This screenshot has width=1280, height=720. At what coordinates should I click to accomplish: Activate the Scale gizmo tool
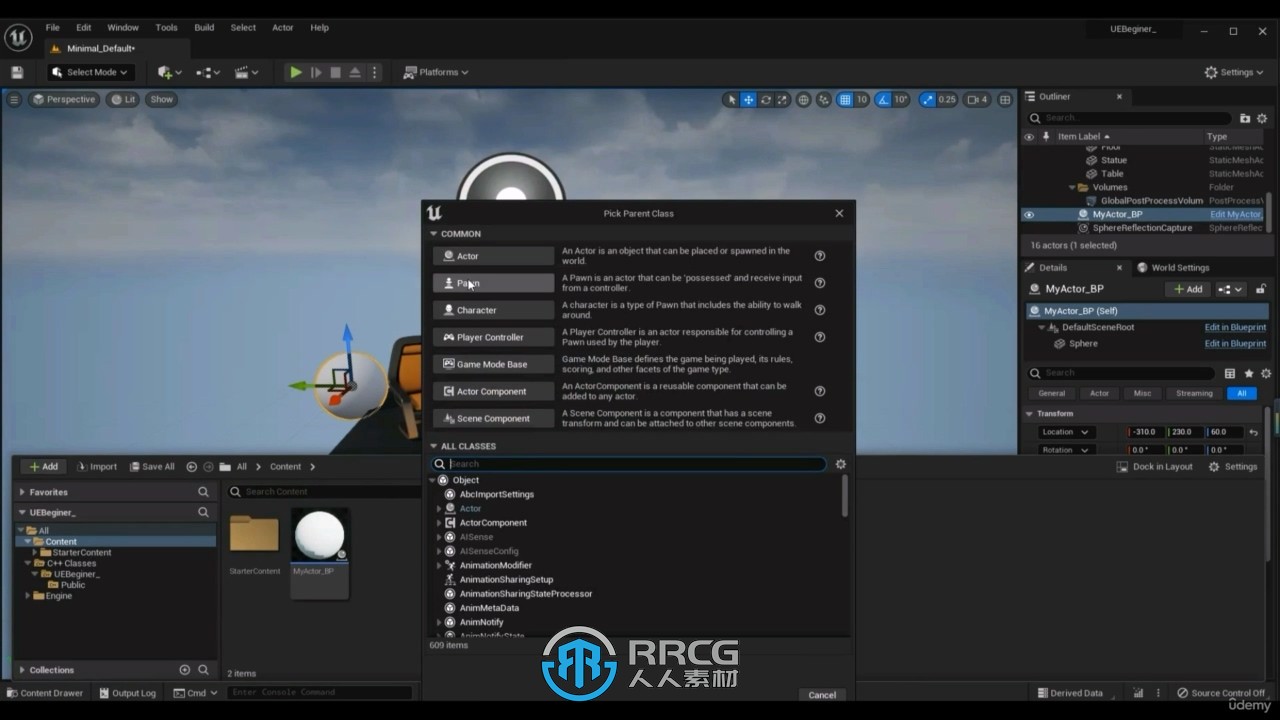point(782,99)
